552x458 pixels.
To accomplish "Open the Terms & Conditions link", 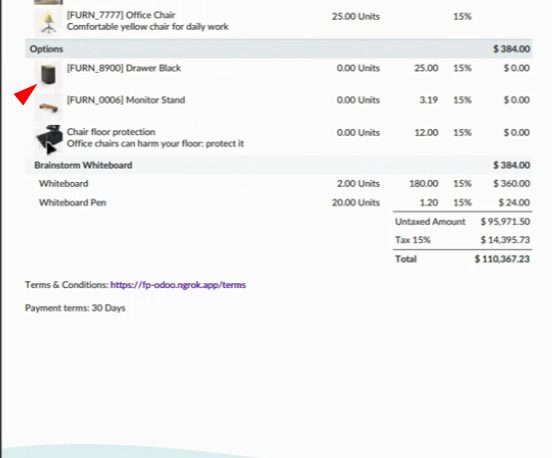I will coord(178,285).
